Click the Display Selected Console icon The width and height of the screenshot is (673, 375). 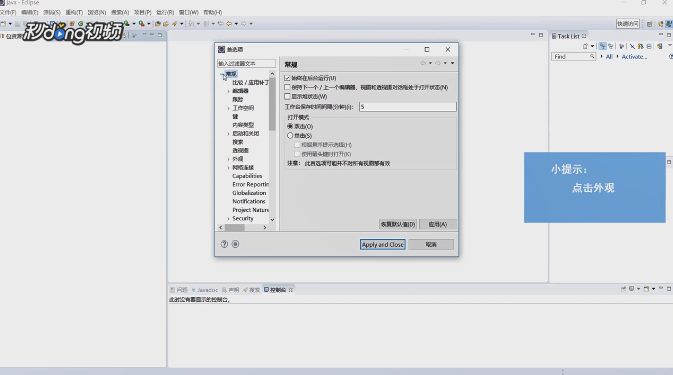click(631, 289)
